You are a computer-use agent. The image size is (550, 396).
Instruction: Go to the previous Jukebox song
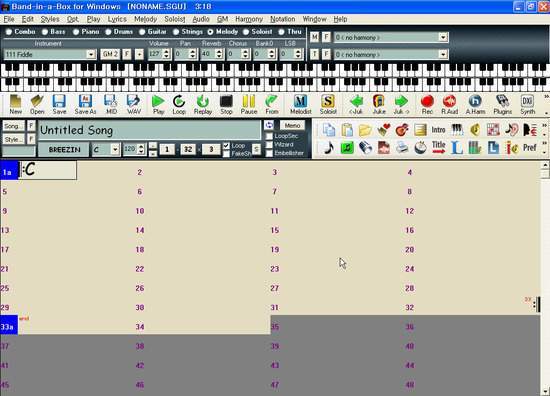click(356, 104)
